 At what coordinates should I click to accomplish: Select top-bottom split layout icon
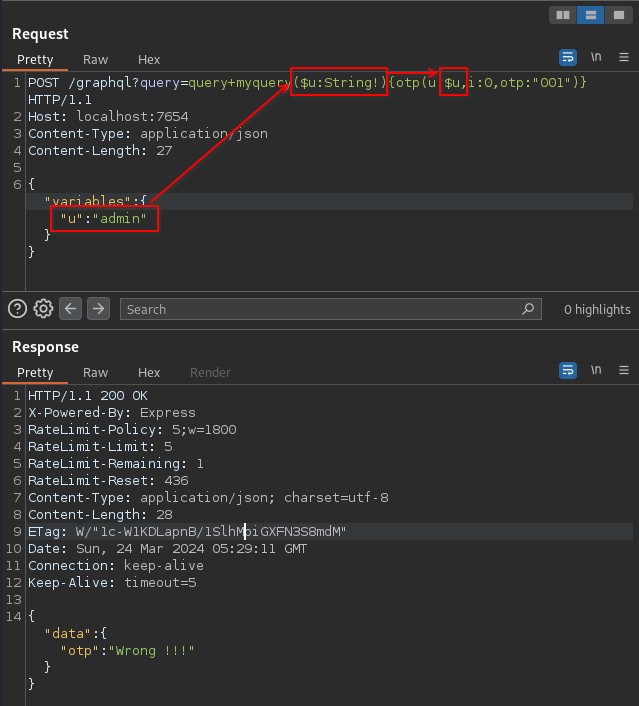point(590,15)
